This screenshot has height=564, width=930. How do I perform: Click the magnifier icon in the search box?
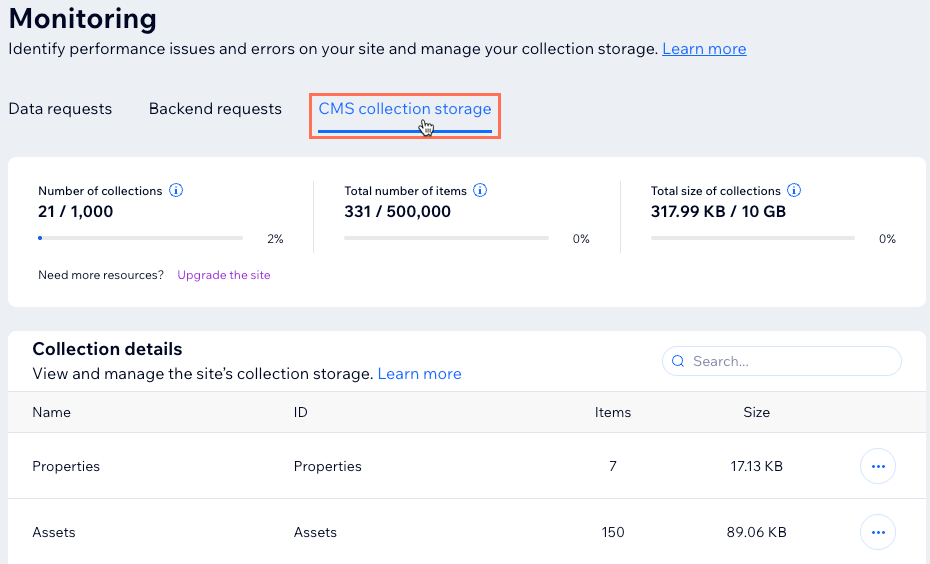tap(678, 361)
